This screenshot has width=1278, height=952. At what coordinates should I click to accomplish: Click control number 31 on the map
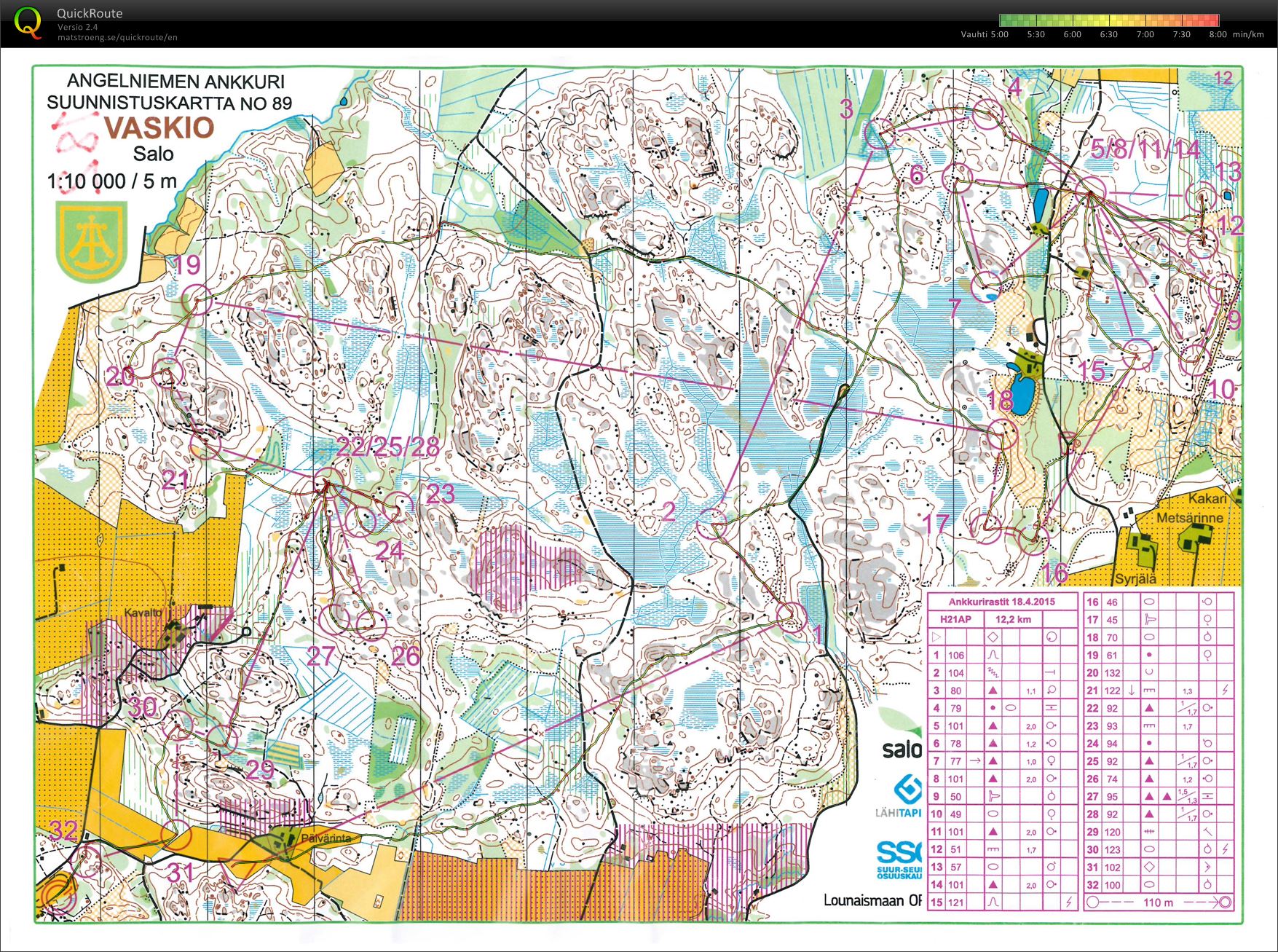tap(180, 871)
